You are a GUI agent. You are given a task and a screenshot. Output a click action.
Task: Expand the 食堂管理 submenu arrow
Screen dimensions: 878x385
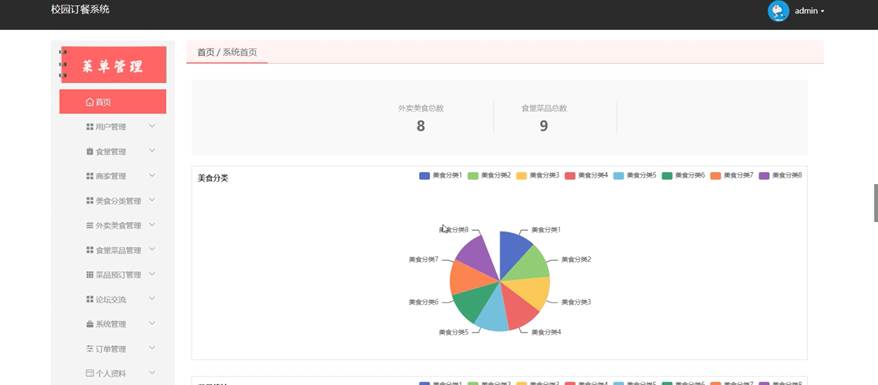(152, 151)
